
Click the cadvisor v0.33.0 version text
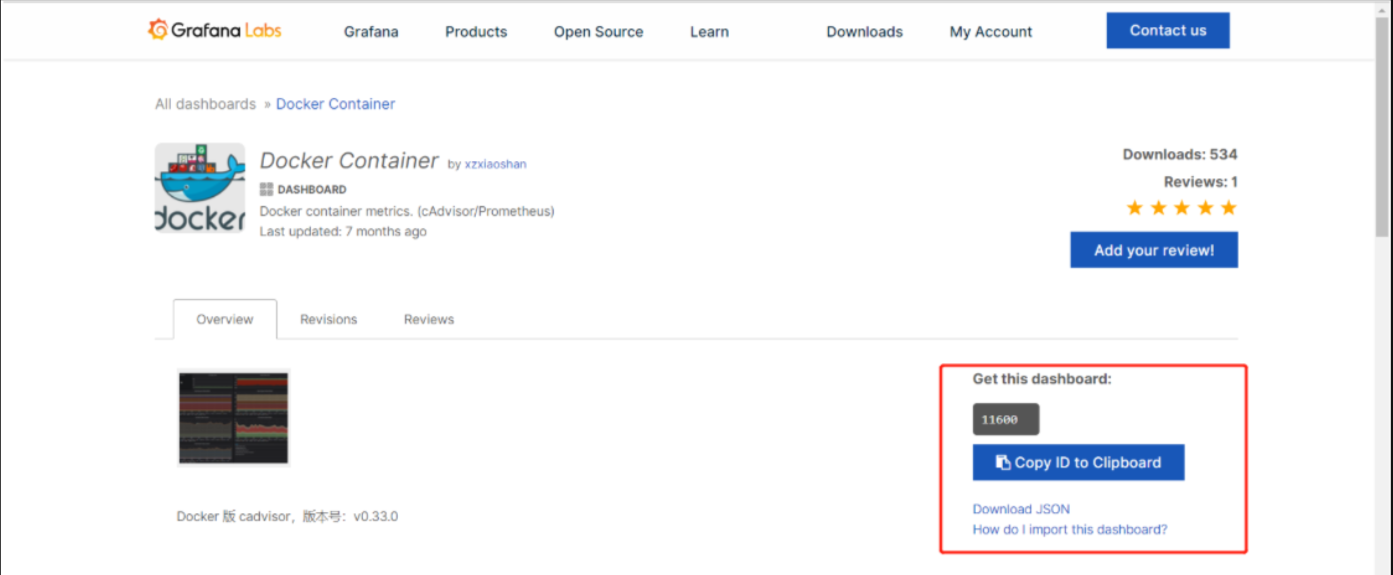point(287,517)
